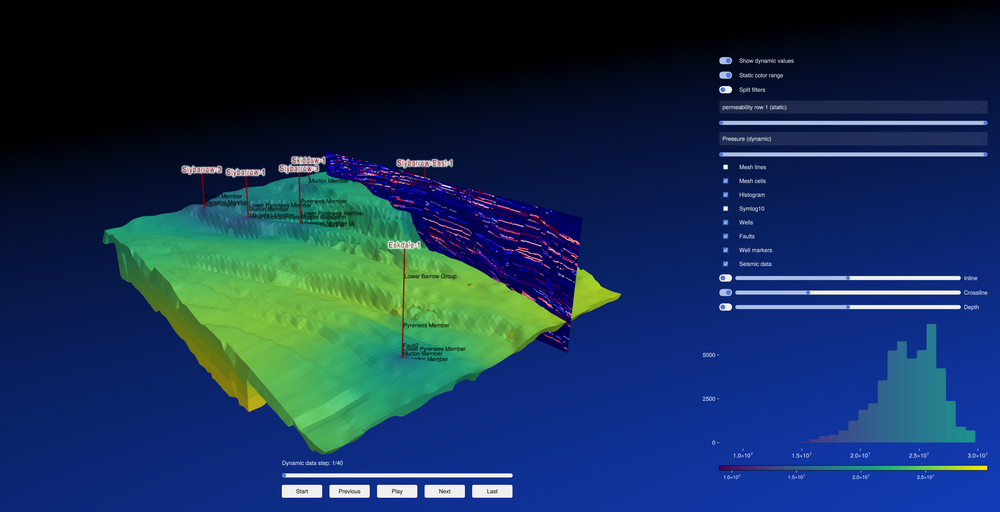Image resolution: width=1000 pixels, height=512 pixels.
Task: Enable the Mesh lines checkbox
Action: click(x=725, y=167)
